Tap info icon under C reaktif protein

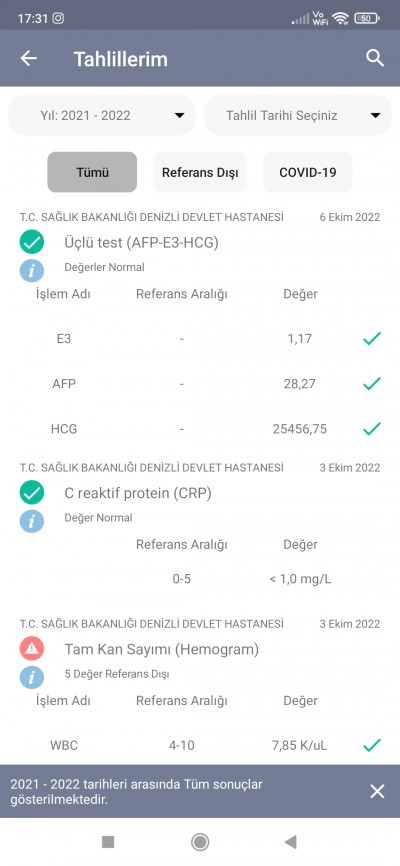(31, 522)
